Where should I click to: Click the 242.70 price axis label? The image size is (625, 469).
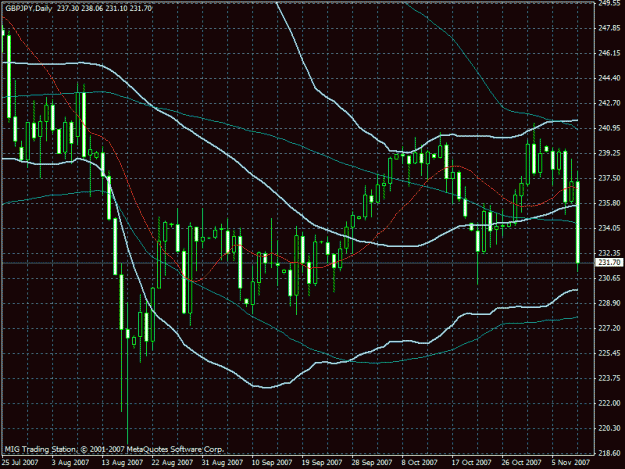tap(610, 103)
